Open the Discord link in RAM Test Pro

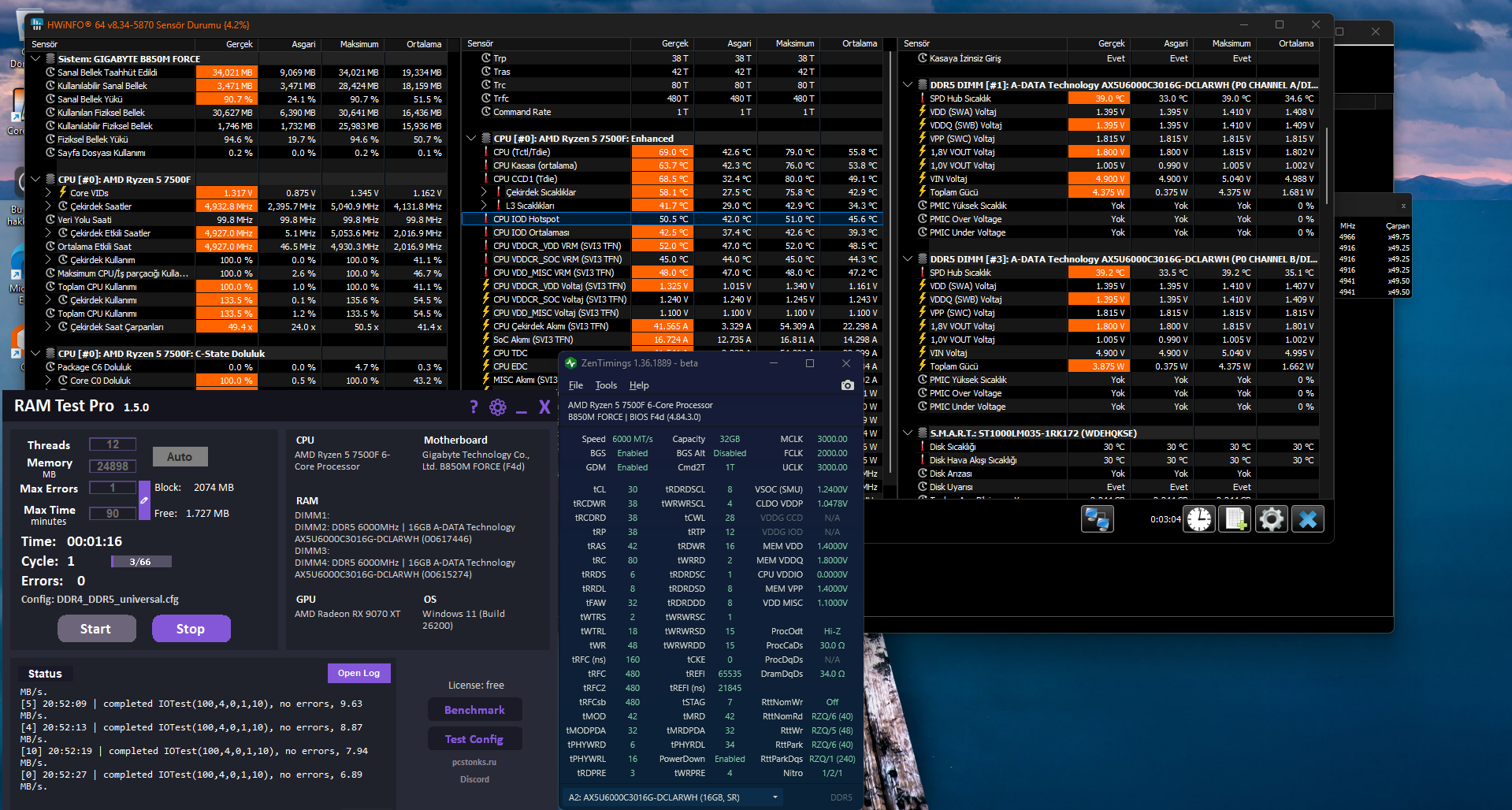coord(474,779)
